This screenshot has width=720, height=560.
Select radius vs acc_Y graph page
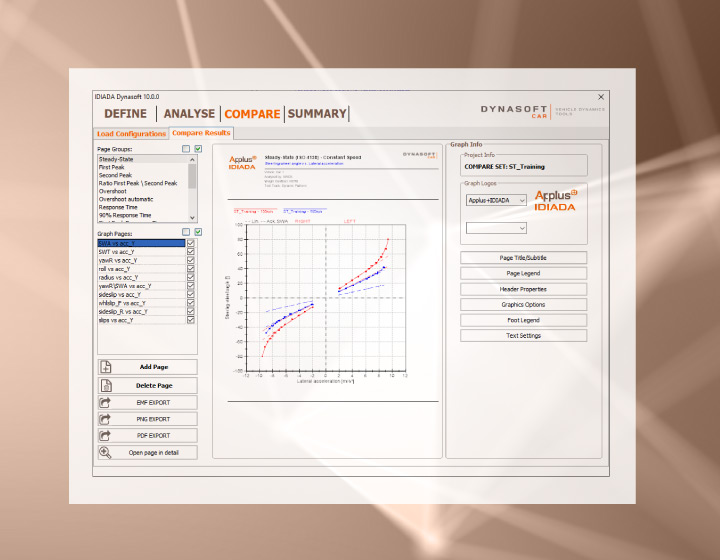[141, 277]
